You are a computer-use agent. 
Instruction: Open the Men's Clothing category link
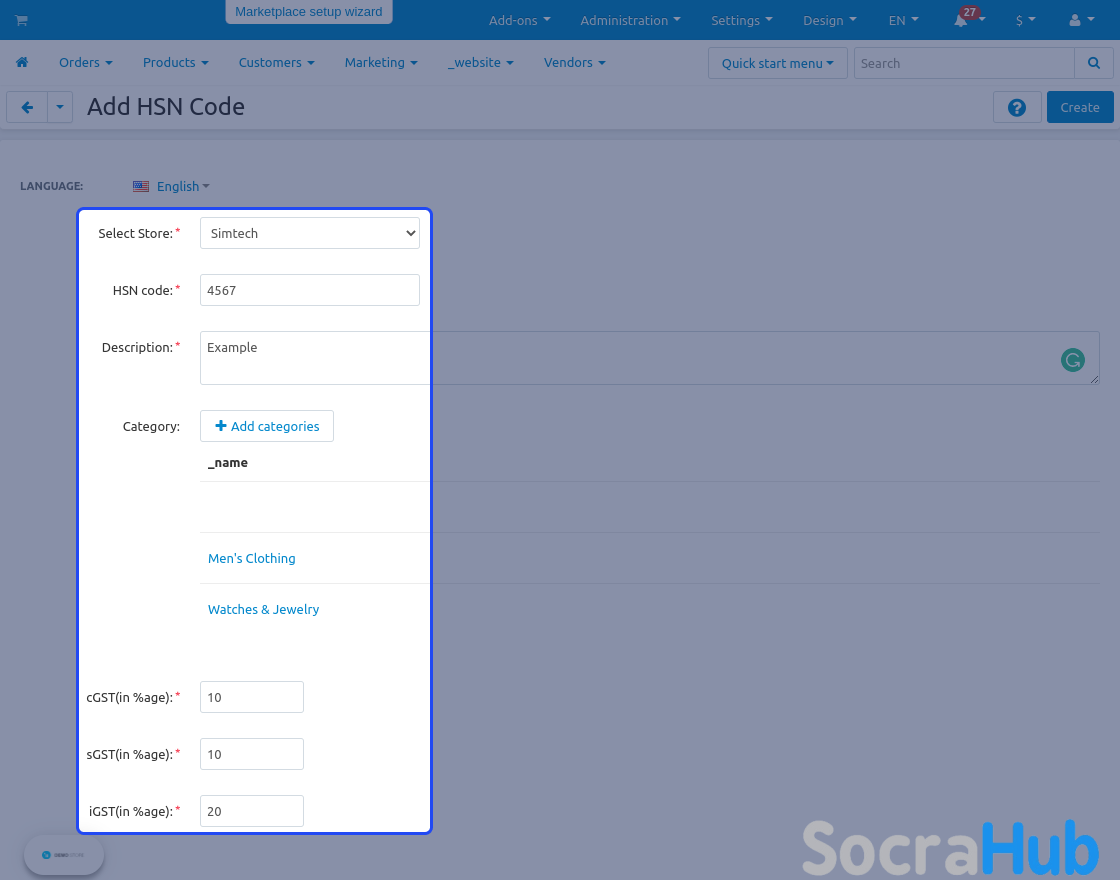click(x=252, y=558)
